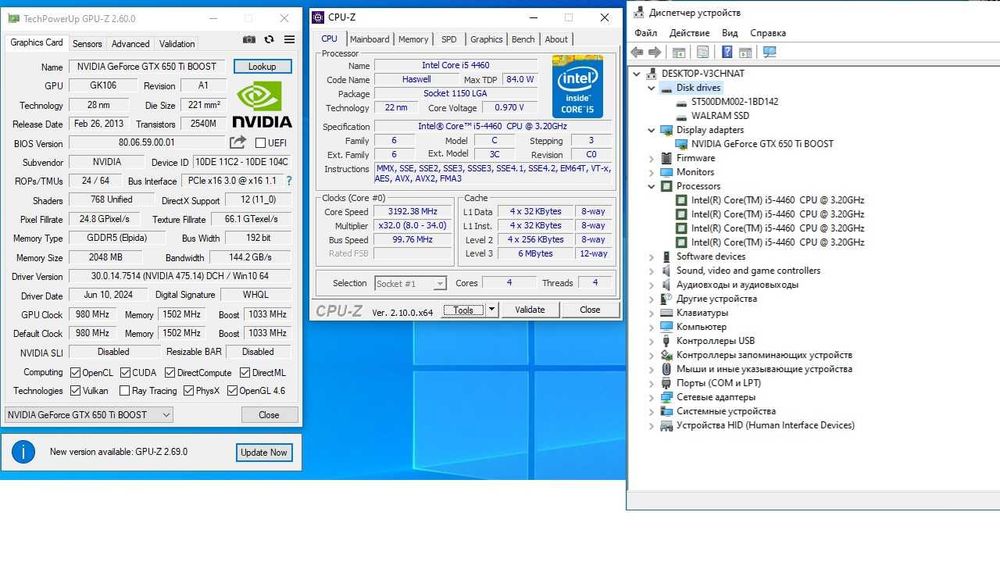Click the Show/Hide action pane toolbar icon
Image resolution: width=1000 pixels, height=563 pixels.
(745, 52)
